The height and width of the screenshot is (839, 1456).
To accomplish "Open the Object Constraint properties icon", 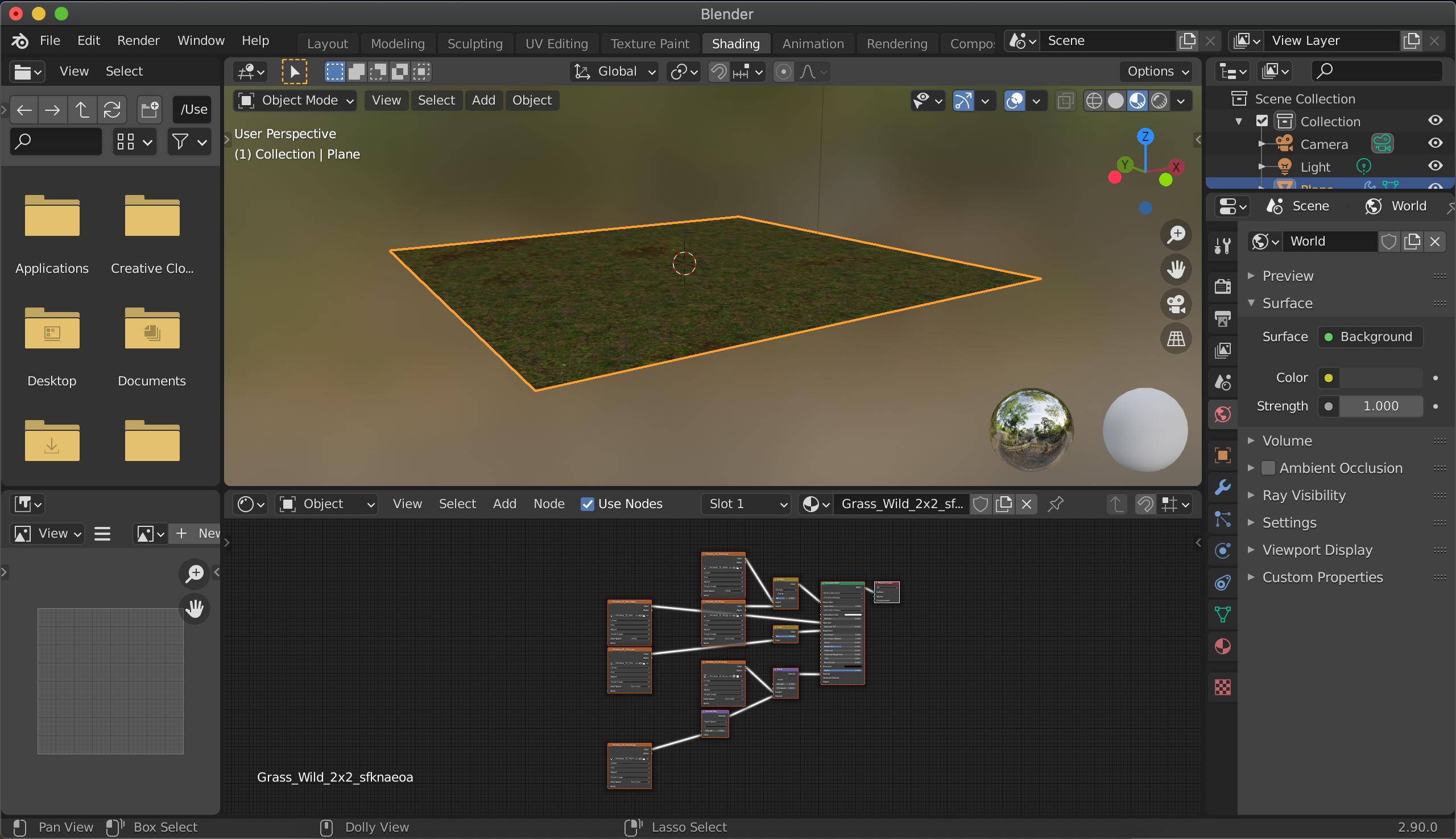I will click(x=1223, y=583).
